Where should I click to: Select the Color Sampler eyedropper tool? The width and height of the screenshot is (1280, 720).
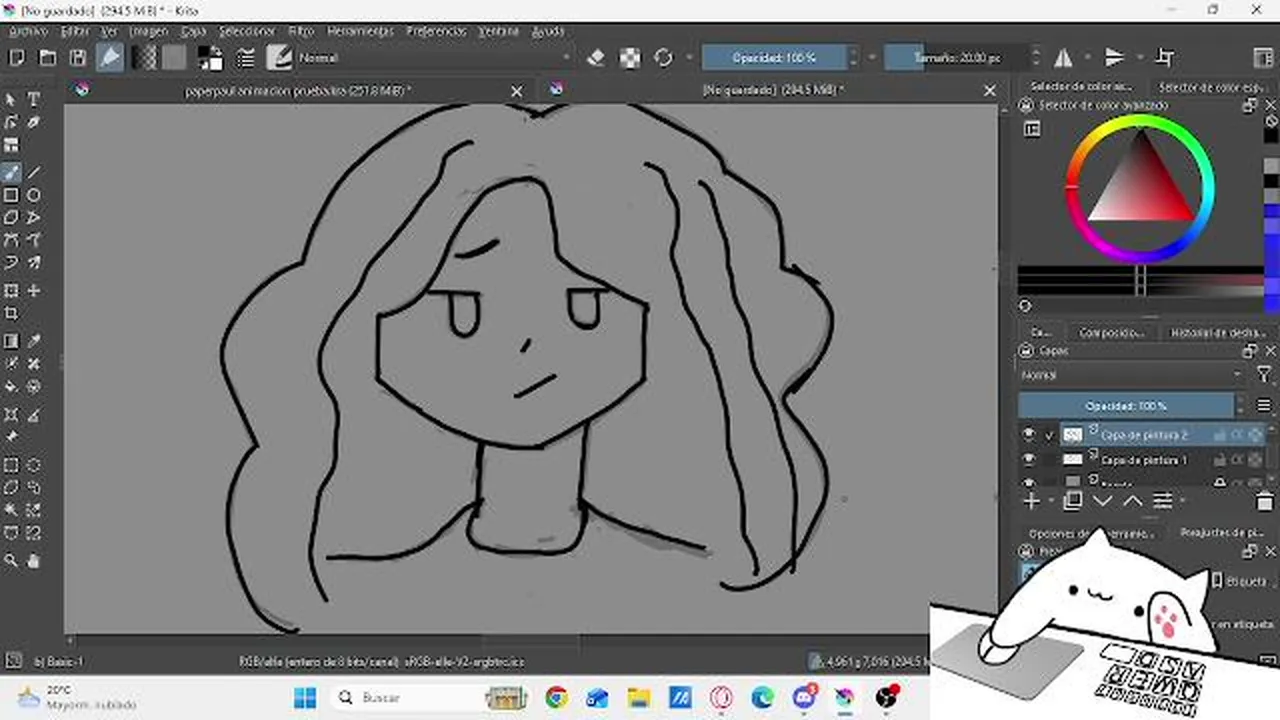pyautogui.click(x=33, y=341)
